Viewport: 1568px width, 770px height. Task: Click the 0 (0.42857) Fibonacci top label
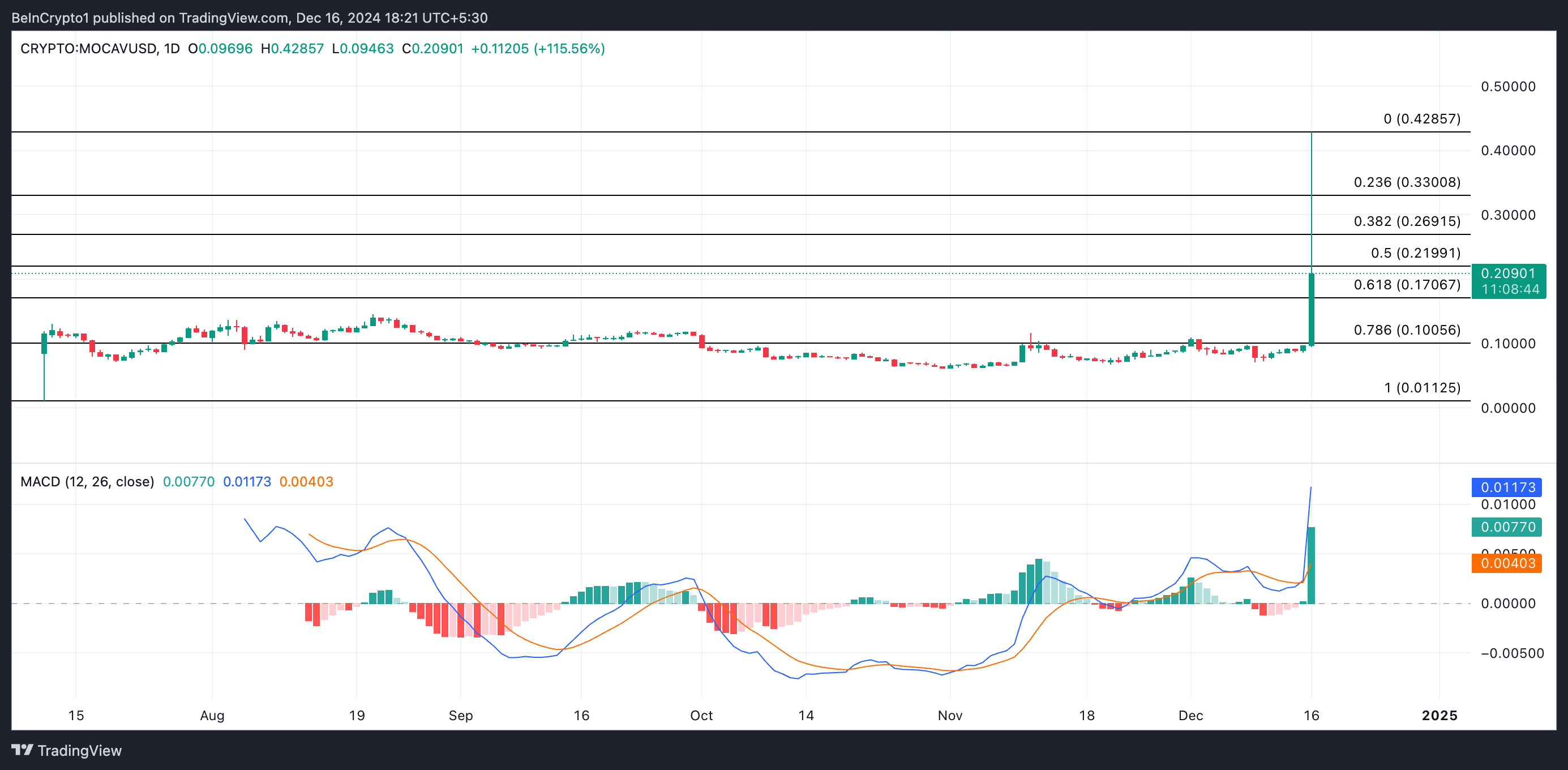[1422, 119]
